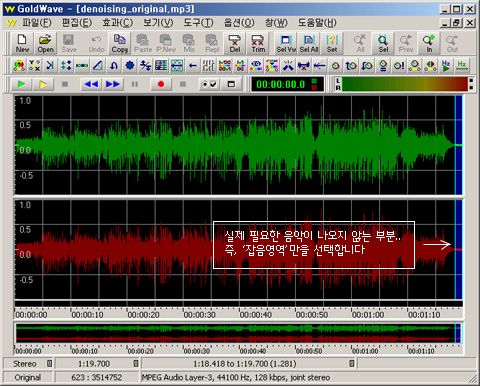Open noise reduction icon with red X
Screen dimensions: 480x386
coord(304,66)
